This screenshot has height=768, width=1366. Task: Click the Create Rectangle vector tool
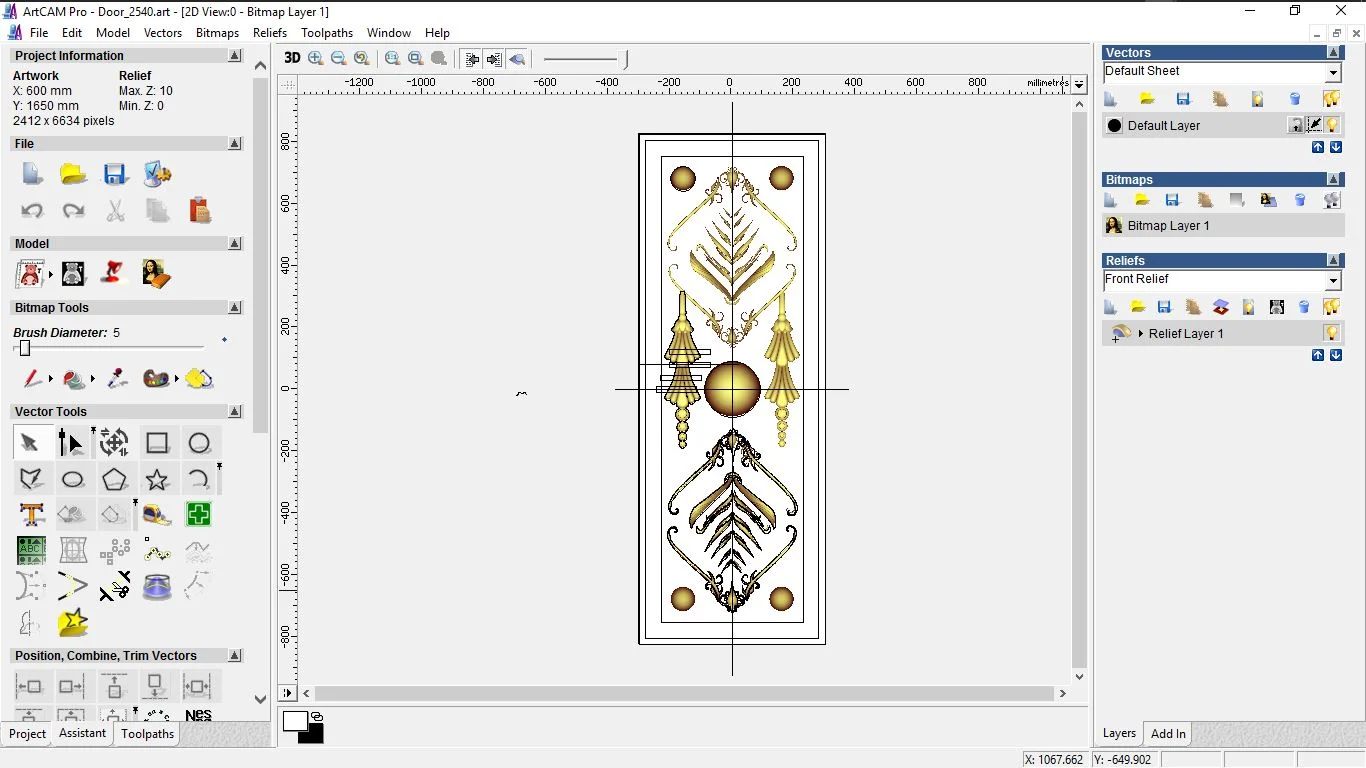pyautogui.click(x=157, y=443)
